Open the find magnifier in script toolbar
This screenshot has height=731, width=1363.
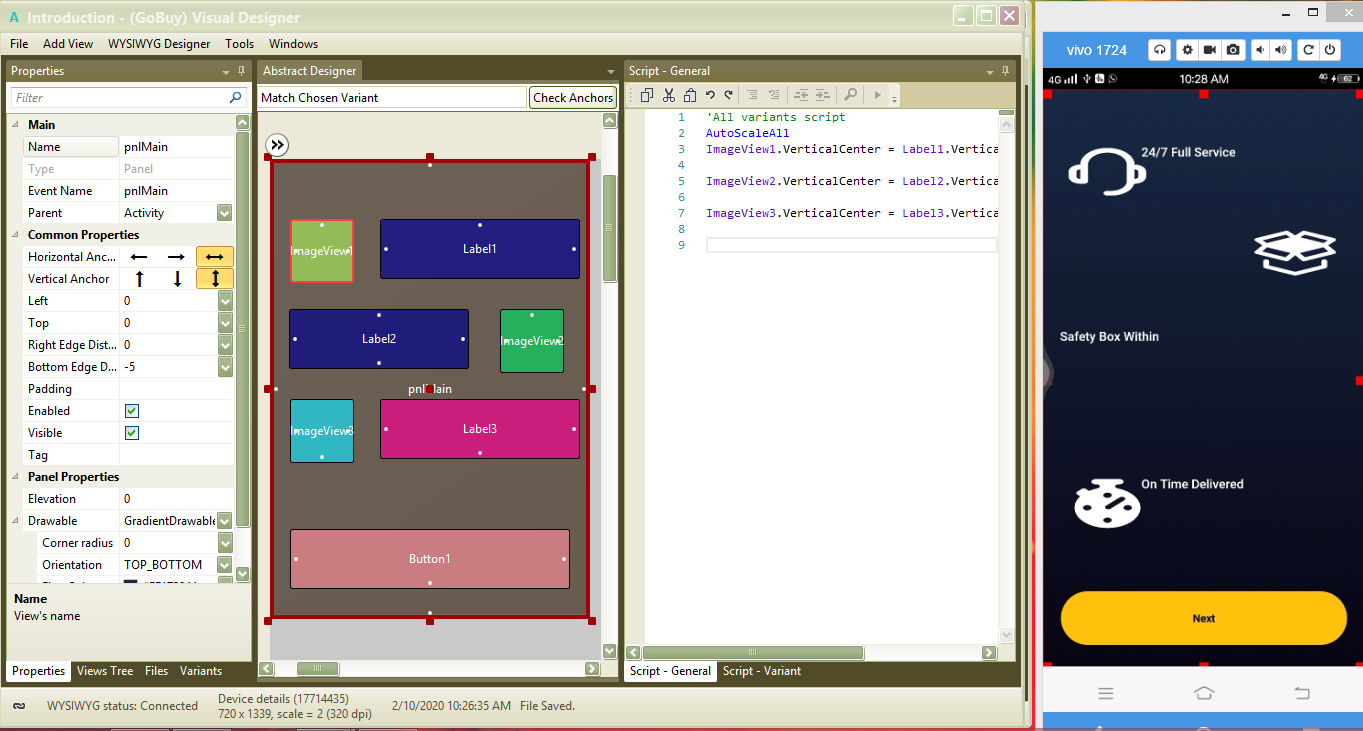tap(850, 95)
